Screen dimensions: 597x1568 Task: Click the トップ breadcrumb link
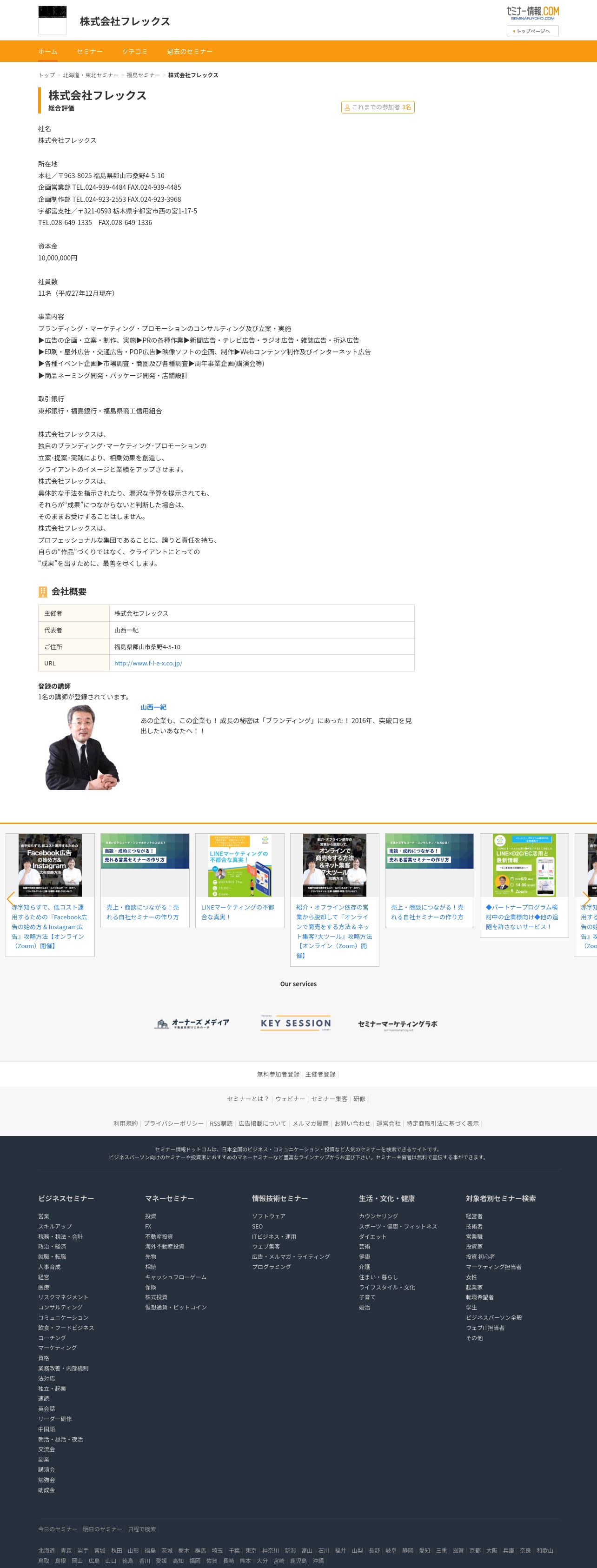[x=46, y=75]
